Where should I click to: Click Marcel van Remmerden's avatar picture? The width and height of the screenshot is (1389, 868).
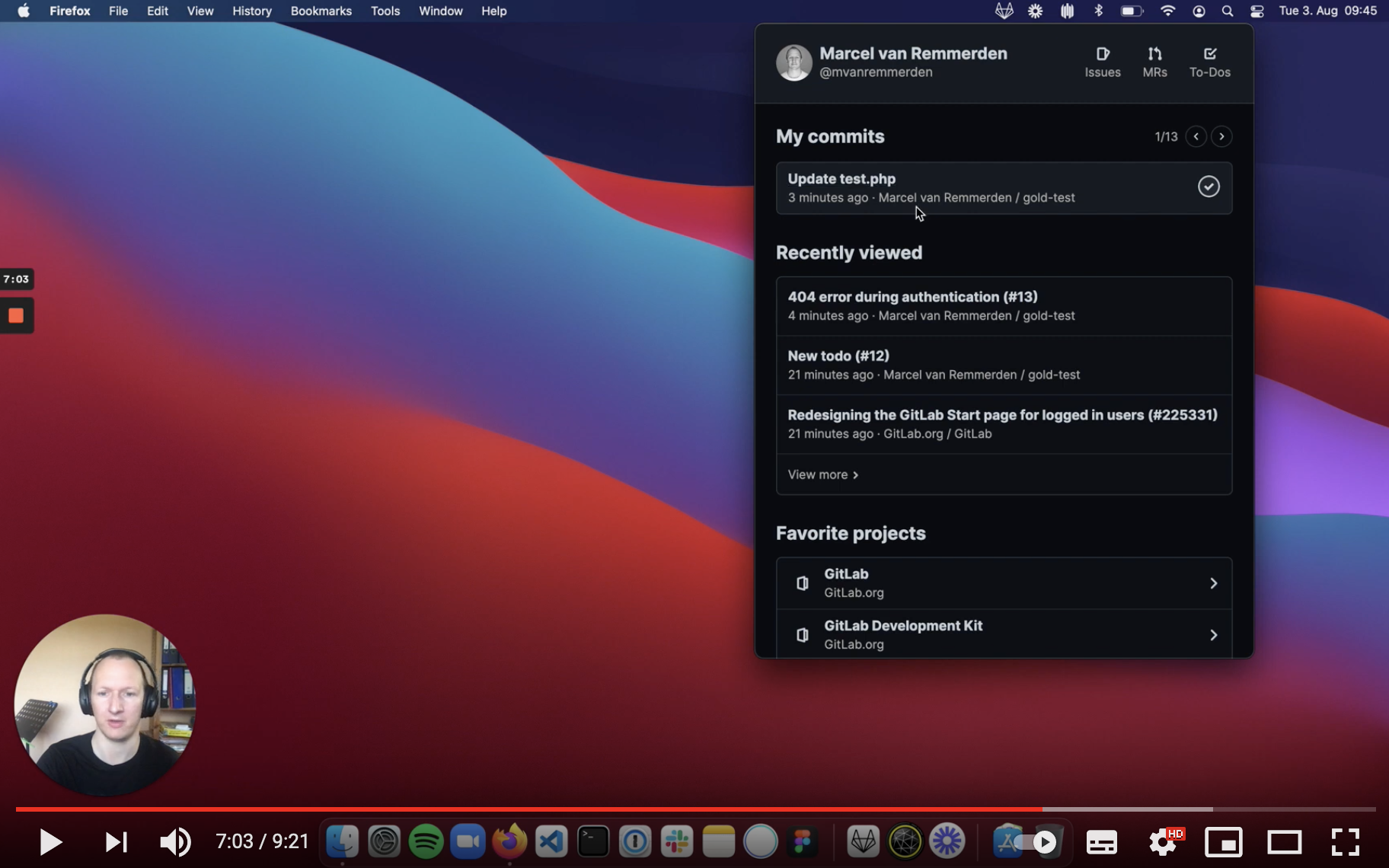point(793,62)
